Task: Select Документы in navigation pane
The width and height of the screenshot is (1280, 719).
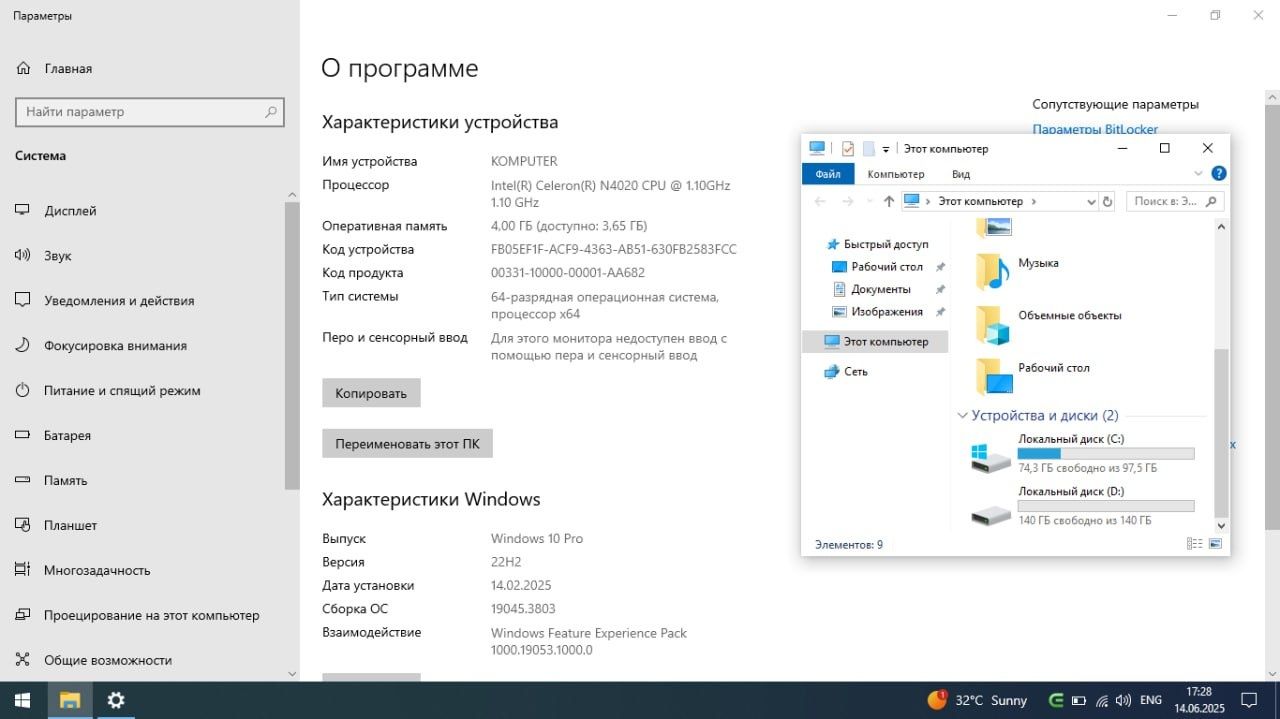Action: (872, 289)
